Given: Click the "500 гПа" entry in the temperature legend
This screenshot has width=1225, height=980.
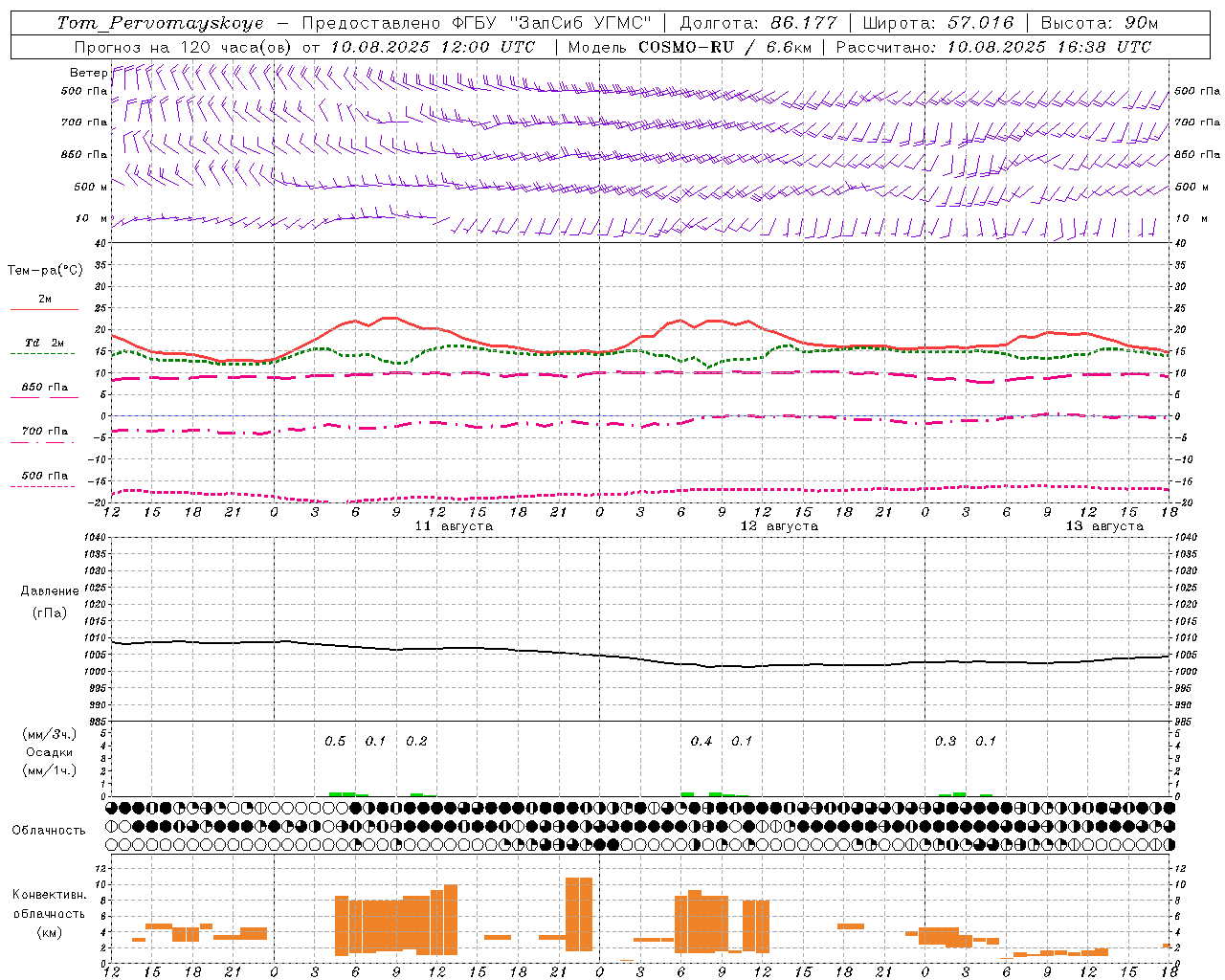Looking at the screenshot, I should point(44,475).
